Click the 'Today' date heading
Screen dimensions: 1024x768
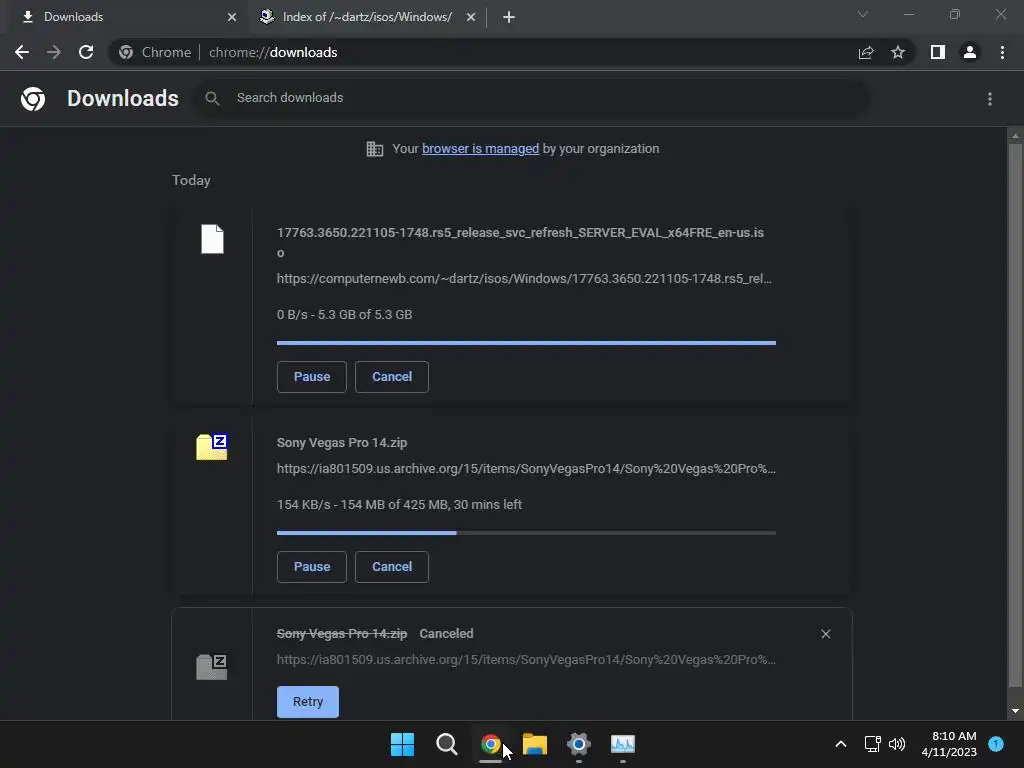coord(191,180)
